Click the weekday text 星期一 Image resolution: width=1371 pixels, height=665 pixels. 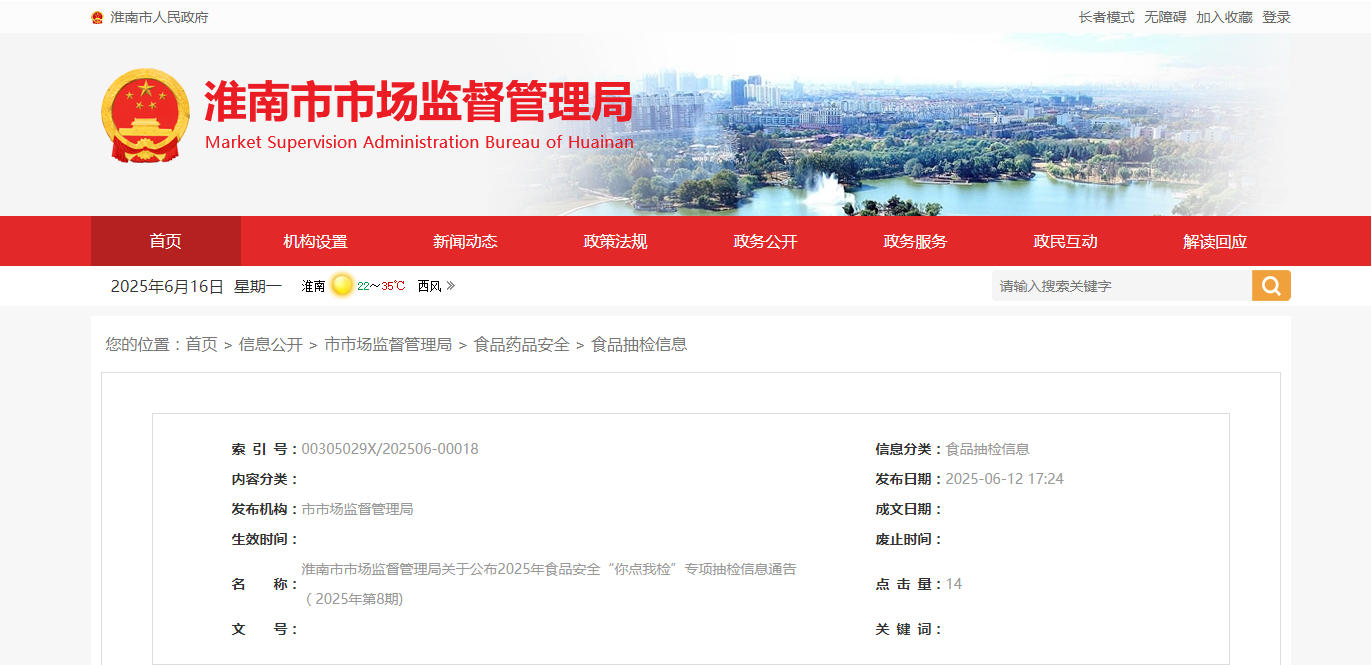click(258, 286)
